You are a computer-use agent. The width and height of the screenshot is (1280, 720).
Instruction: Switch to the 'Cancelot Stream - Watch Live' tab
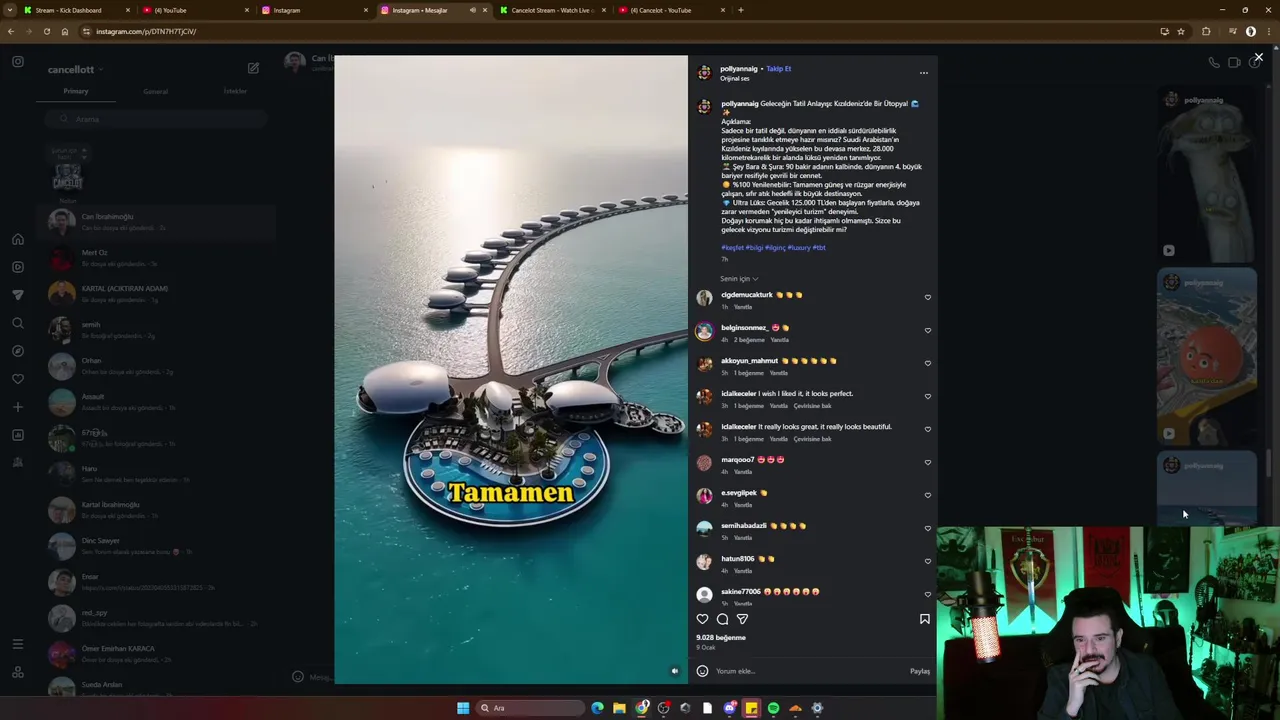(552, 10)
